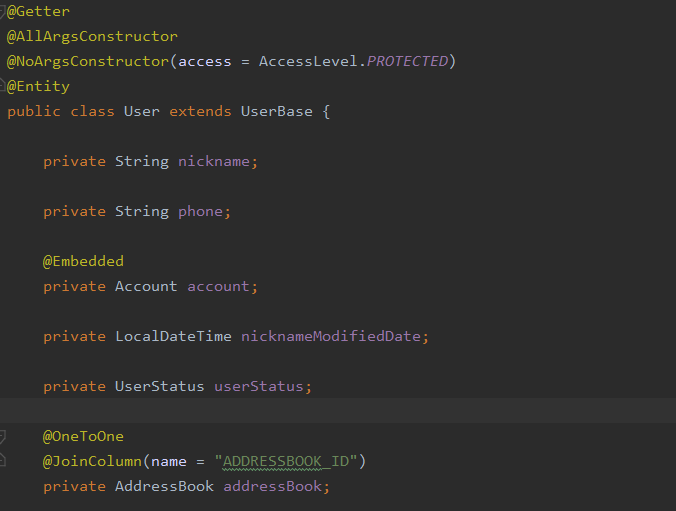This screenshot has height=511, width=676.
Task: Click String type on the phone line
Action: click(142, 212)
